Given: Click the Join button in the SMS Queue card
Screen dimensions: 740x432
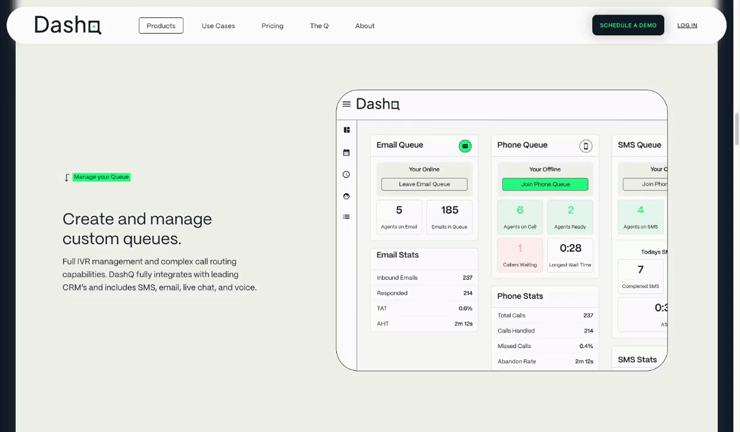Looking at the screenshot, I should click(645, 184).
